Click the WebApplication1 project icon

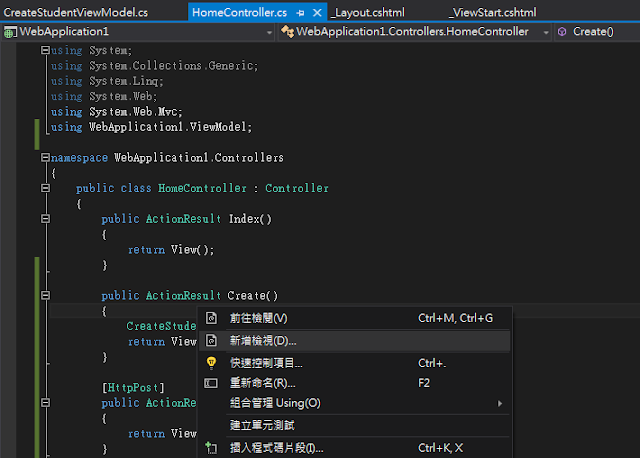pyautogui.click(x=11, y=32)
